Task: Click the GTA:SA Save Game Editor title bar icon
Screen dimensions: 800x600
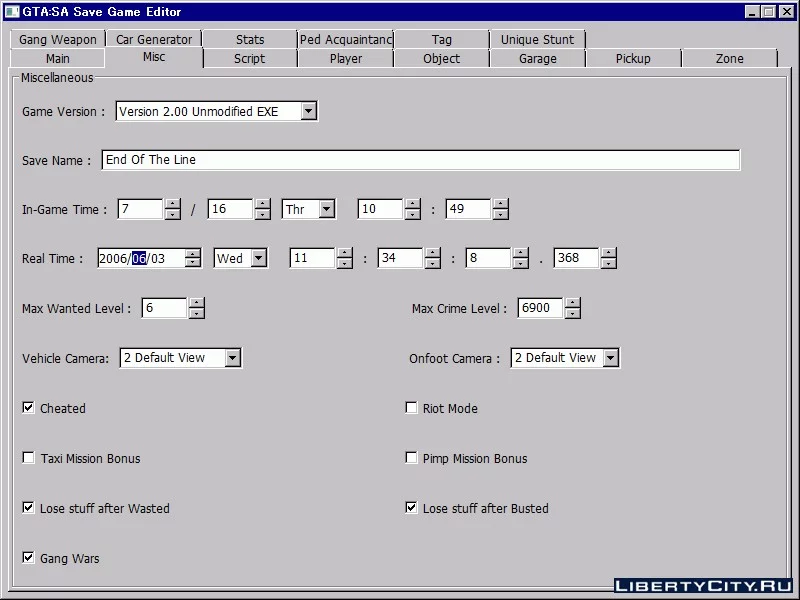Action: 11,11
